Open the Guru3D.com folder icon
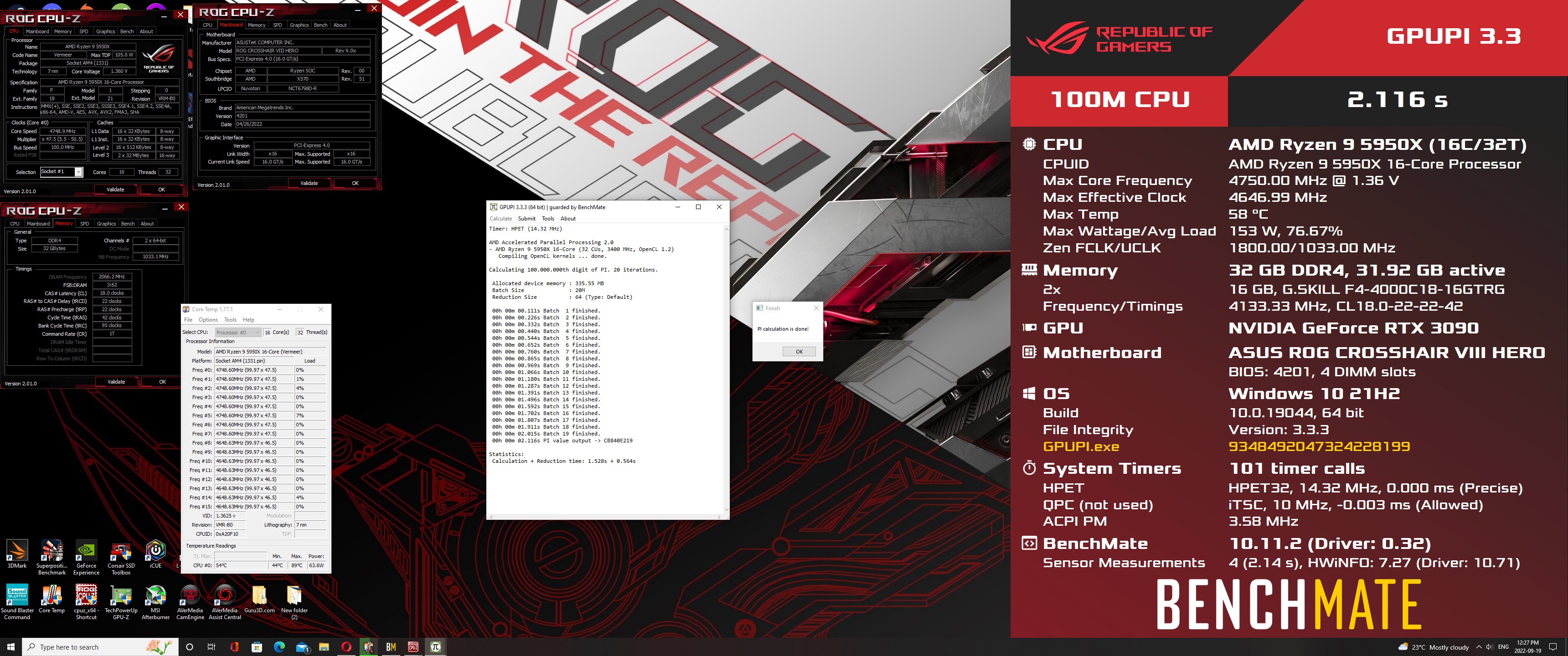This screenshot has height=656, width=1568. click(x=259, y=600)
